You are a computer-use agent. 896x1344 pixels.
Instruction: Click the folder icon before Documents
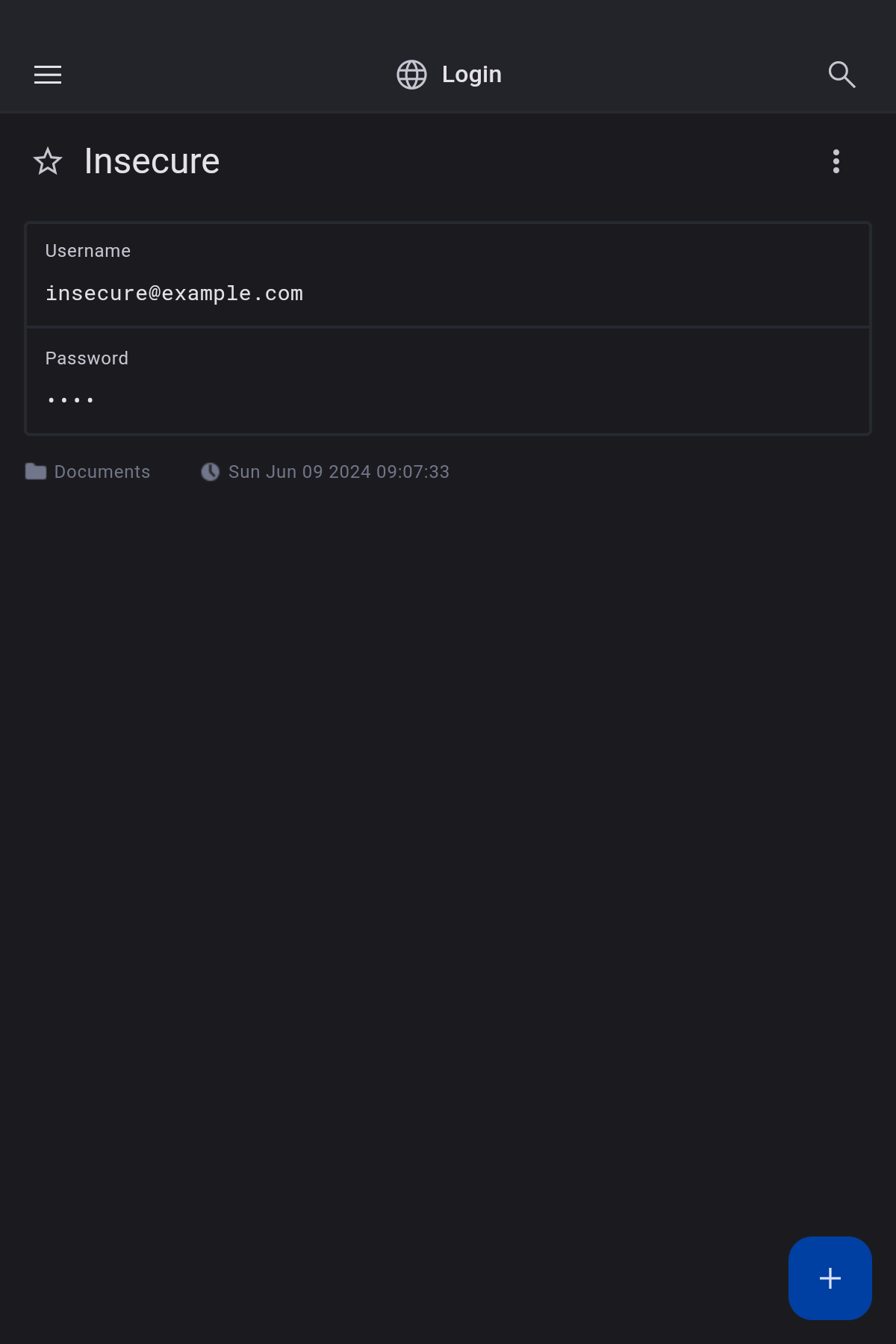pyautogui.click(x=36, y=472)
